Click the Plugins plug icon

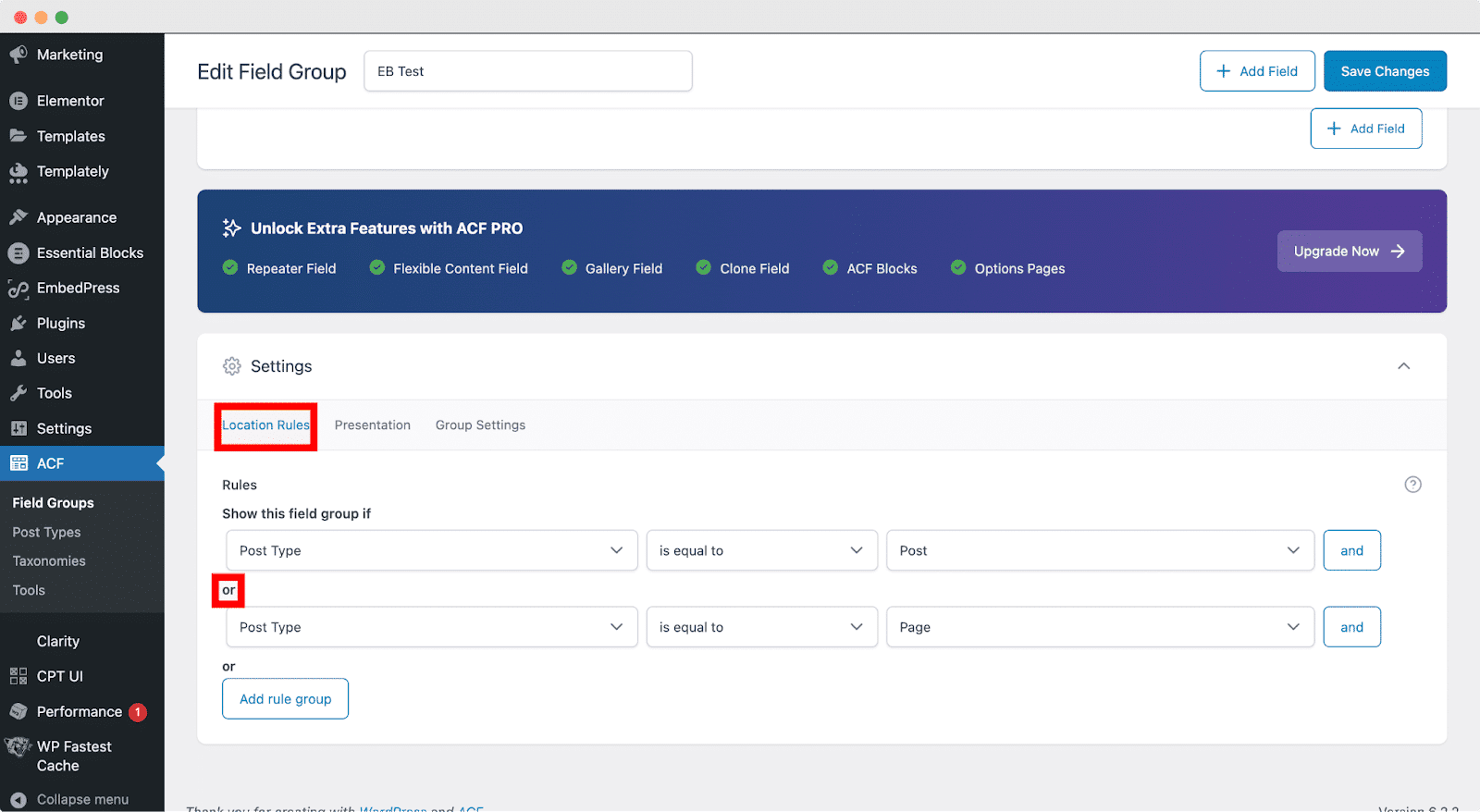pyautogui.click(x=18, y=323)
